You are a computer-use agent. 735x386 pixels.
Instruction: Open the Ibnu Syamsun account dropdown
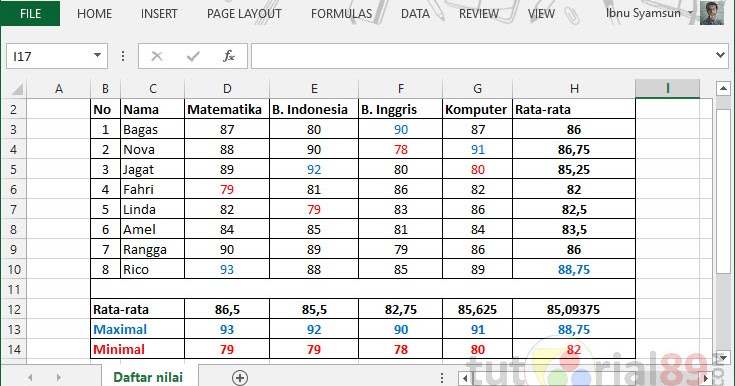tap(649, 13)
